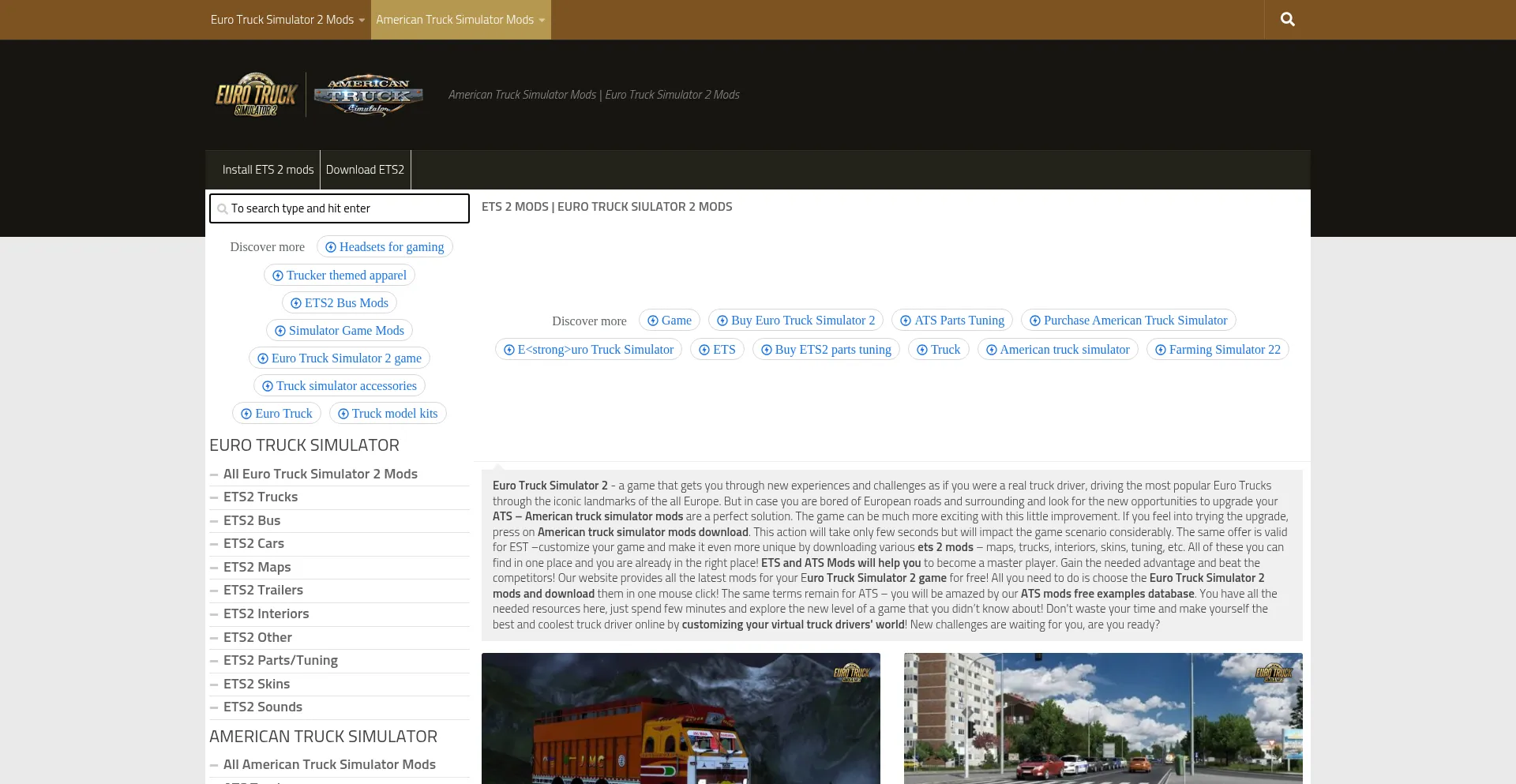This screenshot has height=784, width=1516.
Task: Click the arrow icon on Farming Simulator 22
Action: click(x=1160, y=350)
